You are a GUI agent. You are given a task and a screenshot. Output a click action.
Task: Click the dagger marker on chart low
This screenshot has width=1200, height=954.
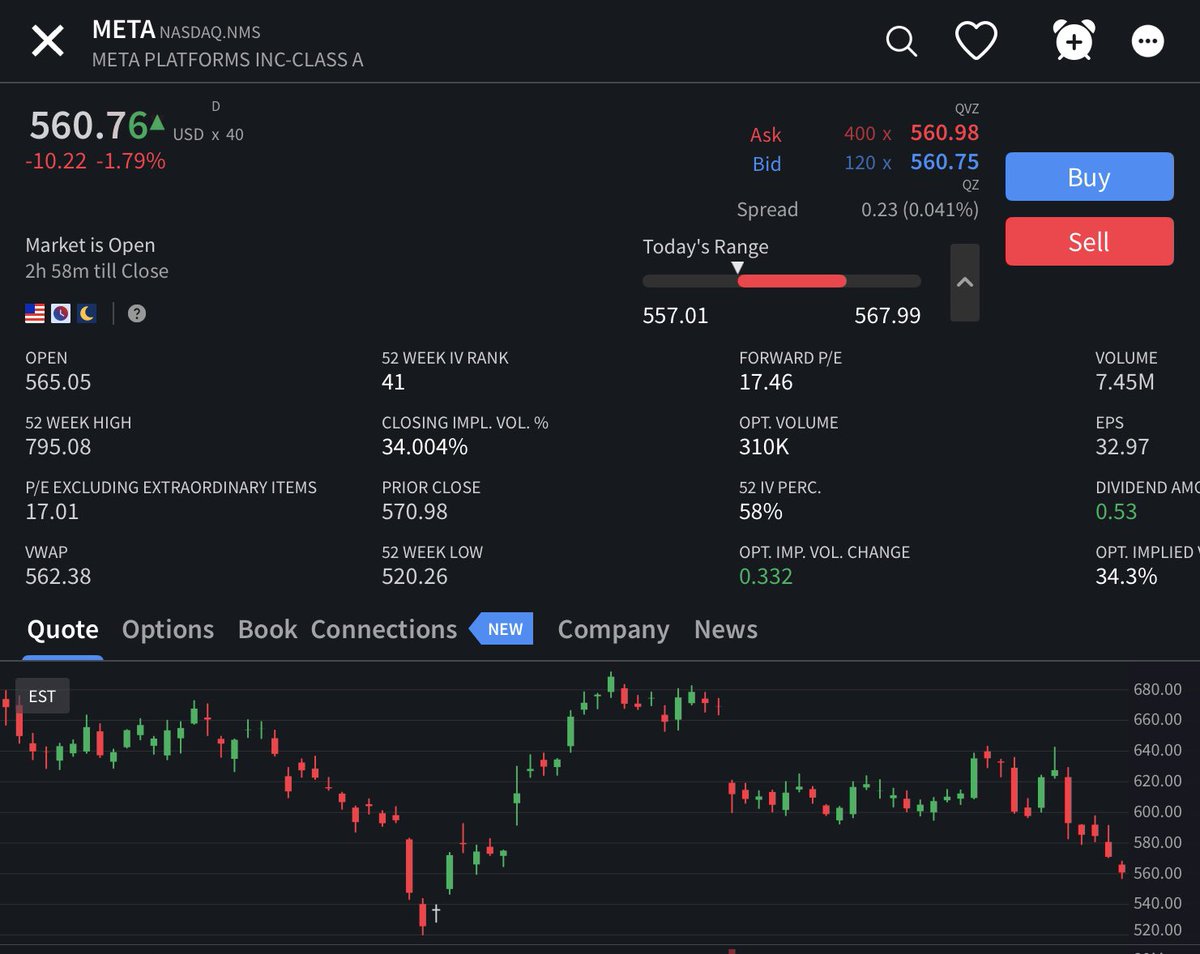tap(436, 913)
